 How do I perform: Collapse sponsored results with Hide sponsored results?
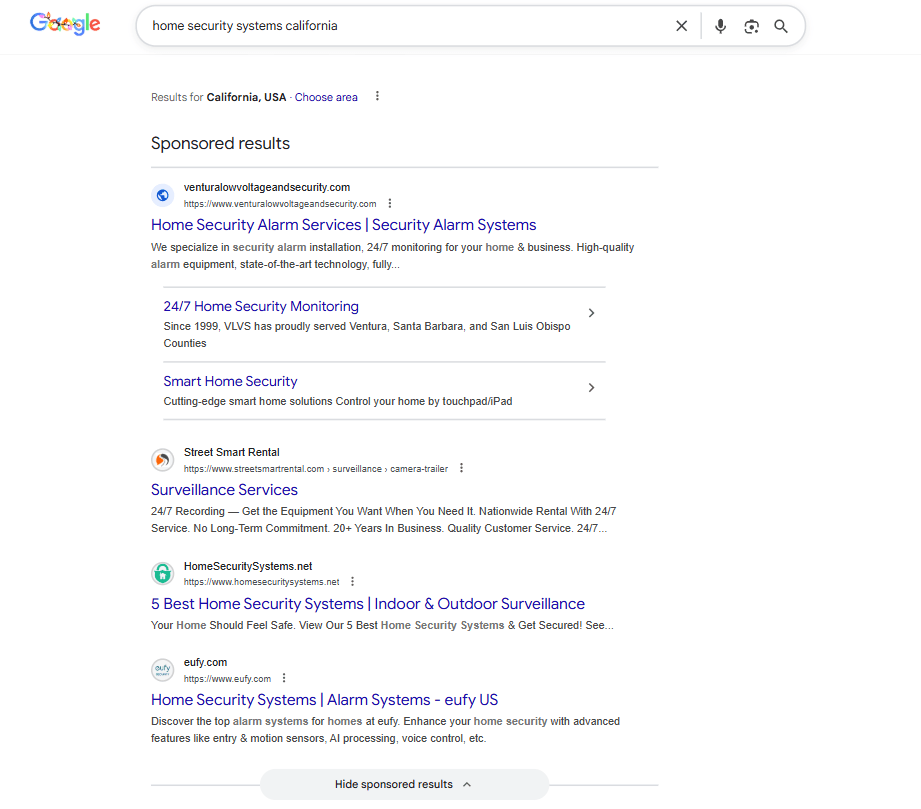[404, 784]
